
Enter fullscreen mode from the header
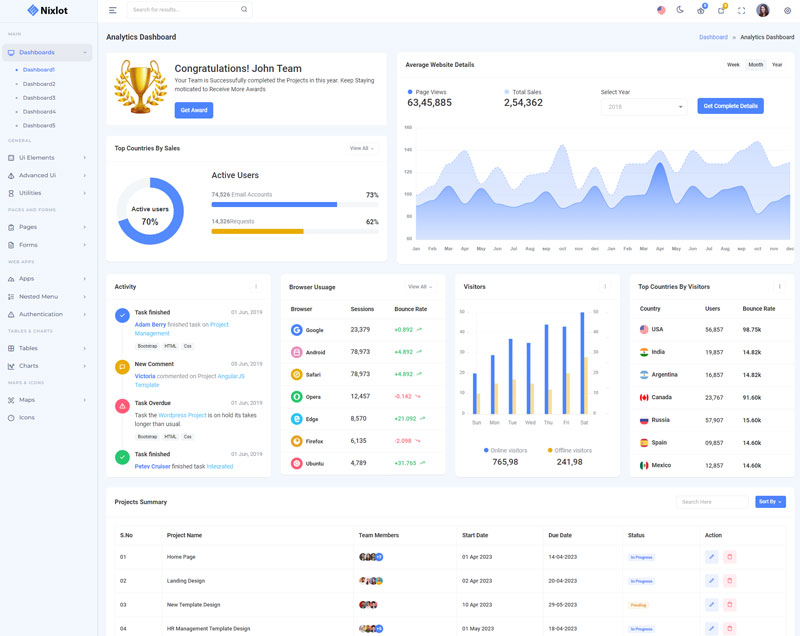pos(741,10)
